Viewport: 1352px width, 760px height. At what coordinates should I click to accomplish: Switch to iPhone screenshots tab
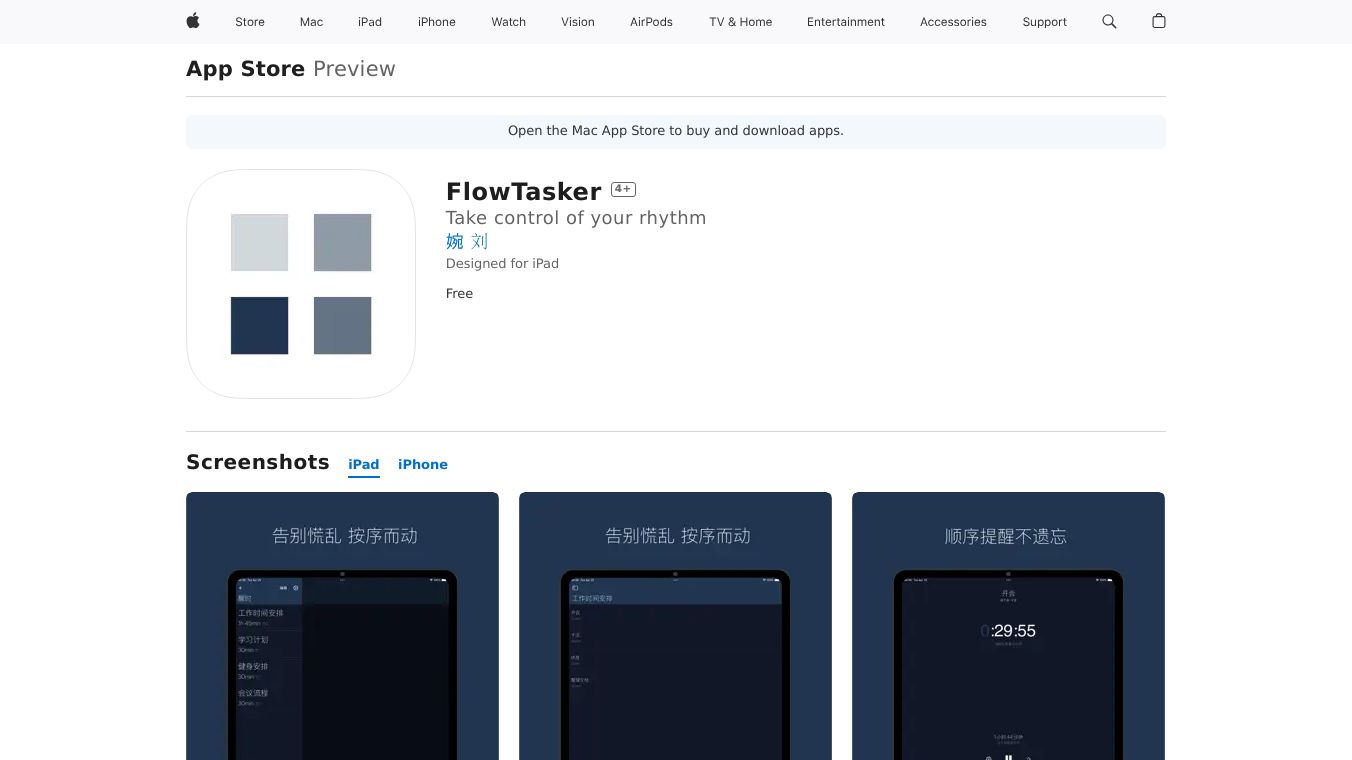point(423,464)
